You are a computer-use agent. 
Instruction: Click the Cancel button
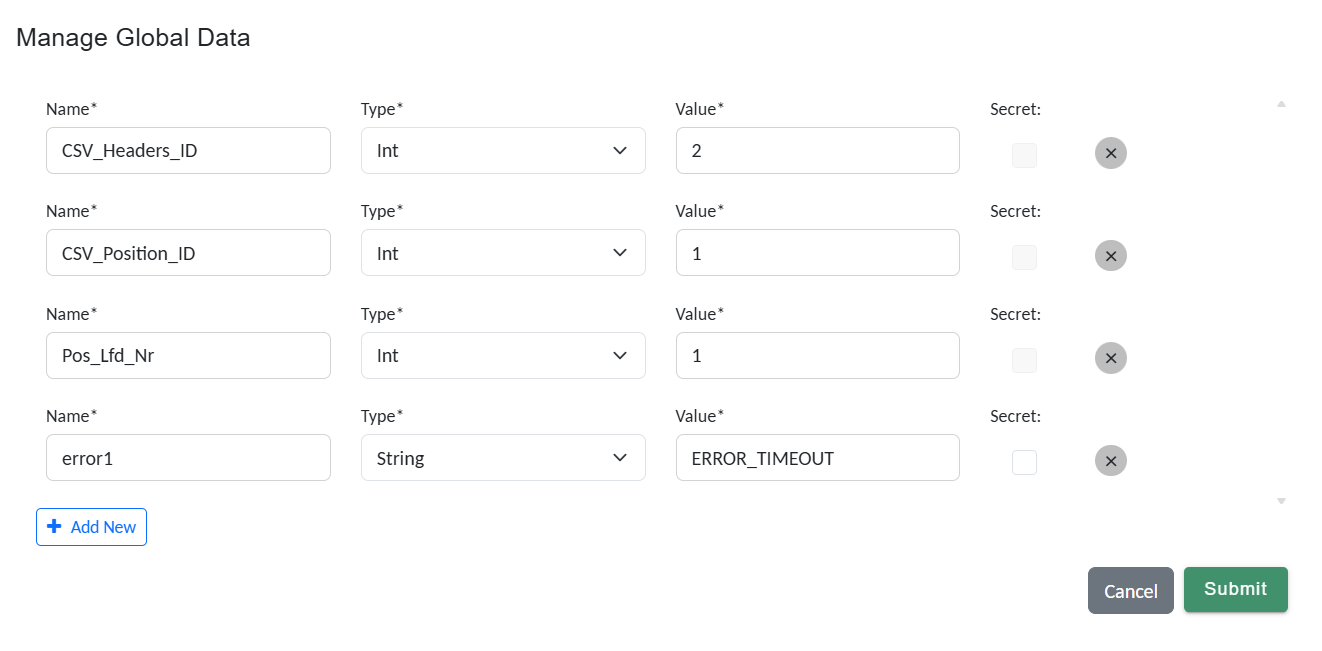pyautogui.click(x=1130, y=591)
